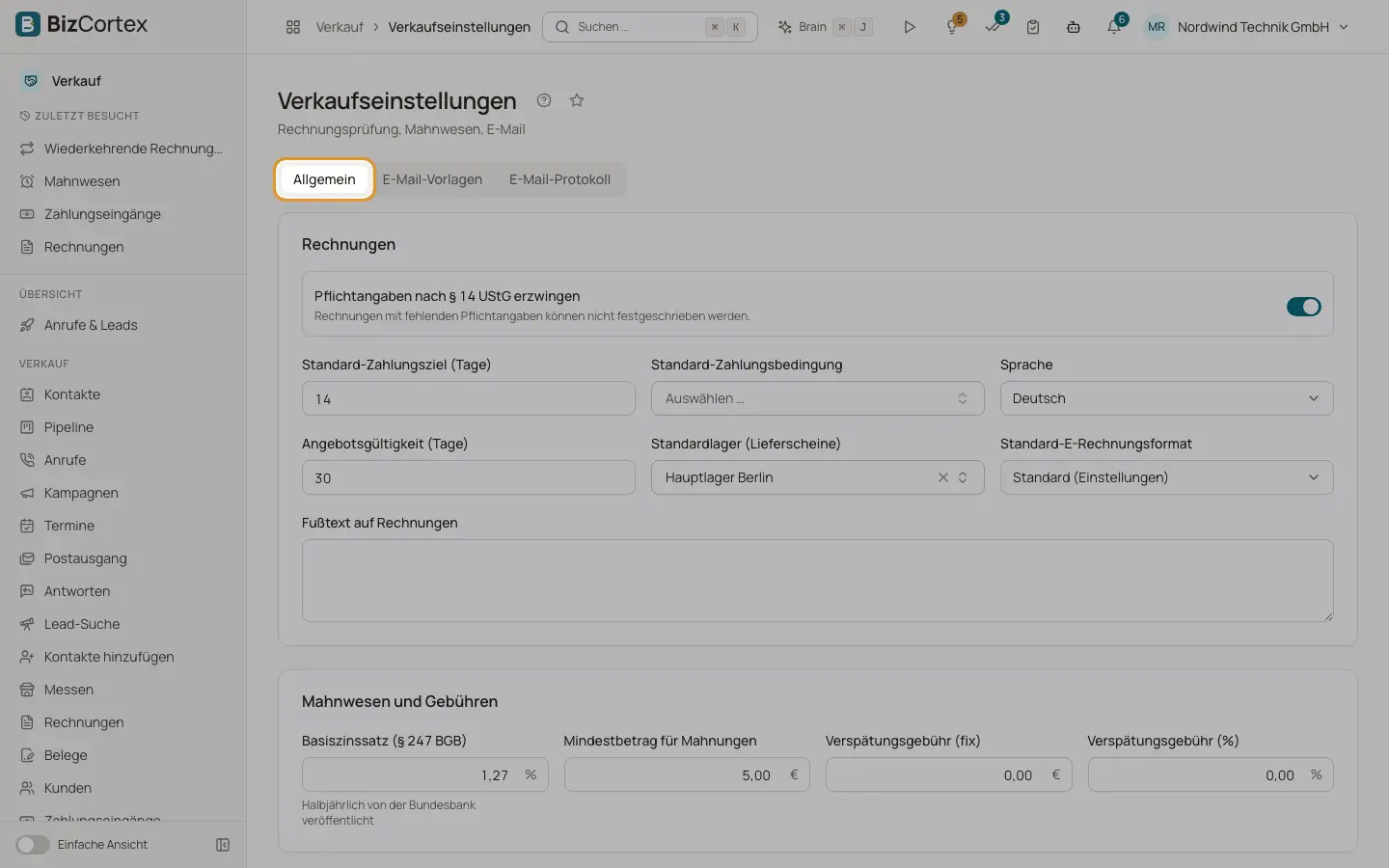
Task: Click Verkauf breadcrumb link
Action: click(x=340, y=27)
